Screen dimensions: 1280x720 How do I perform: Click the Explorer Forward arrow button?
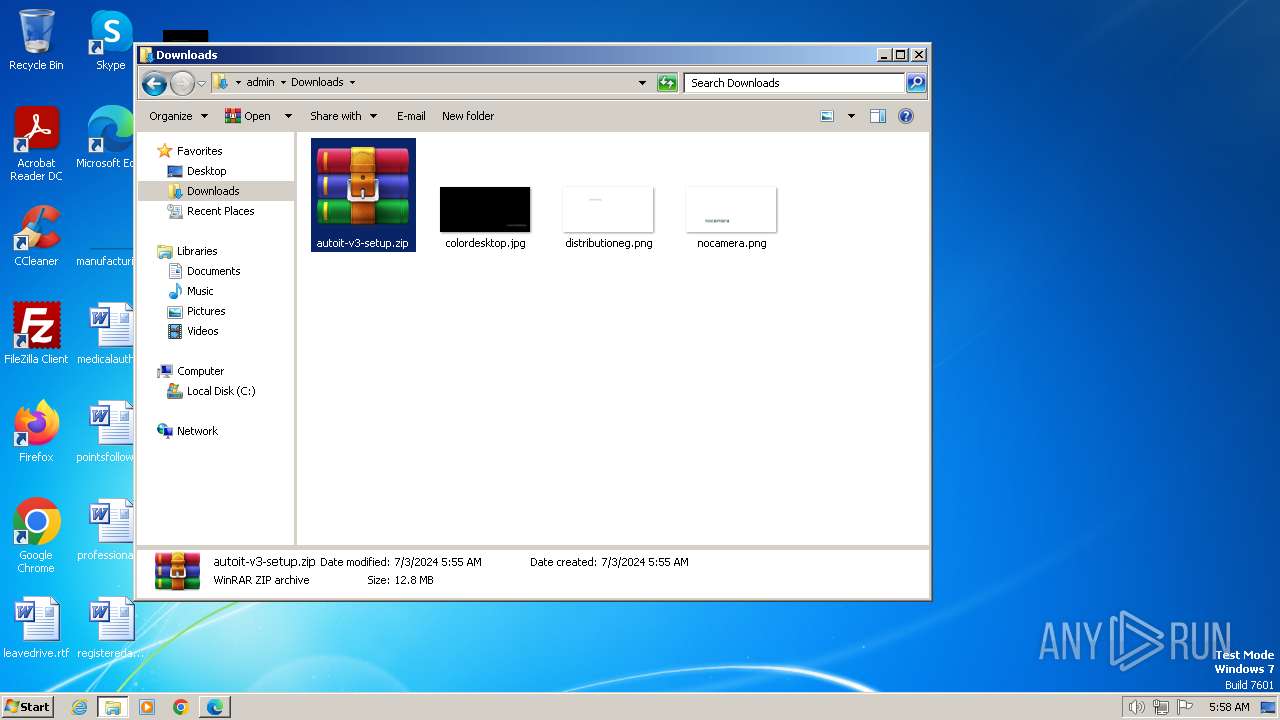tap(182, 83)
